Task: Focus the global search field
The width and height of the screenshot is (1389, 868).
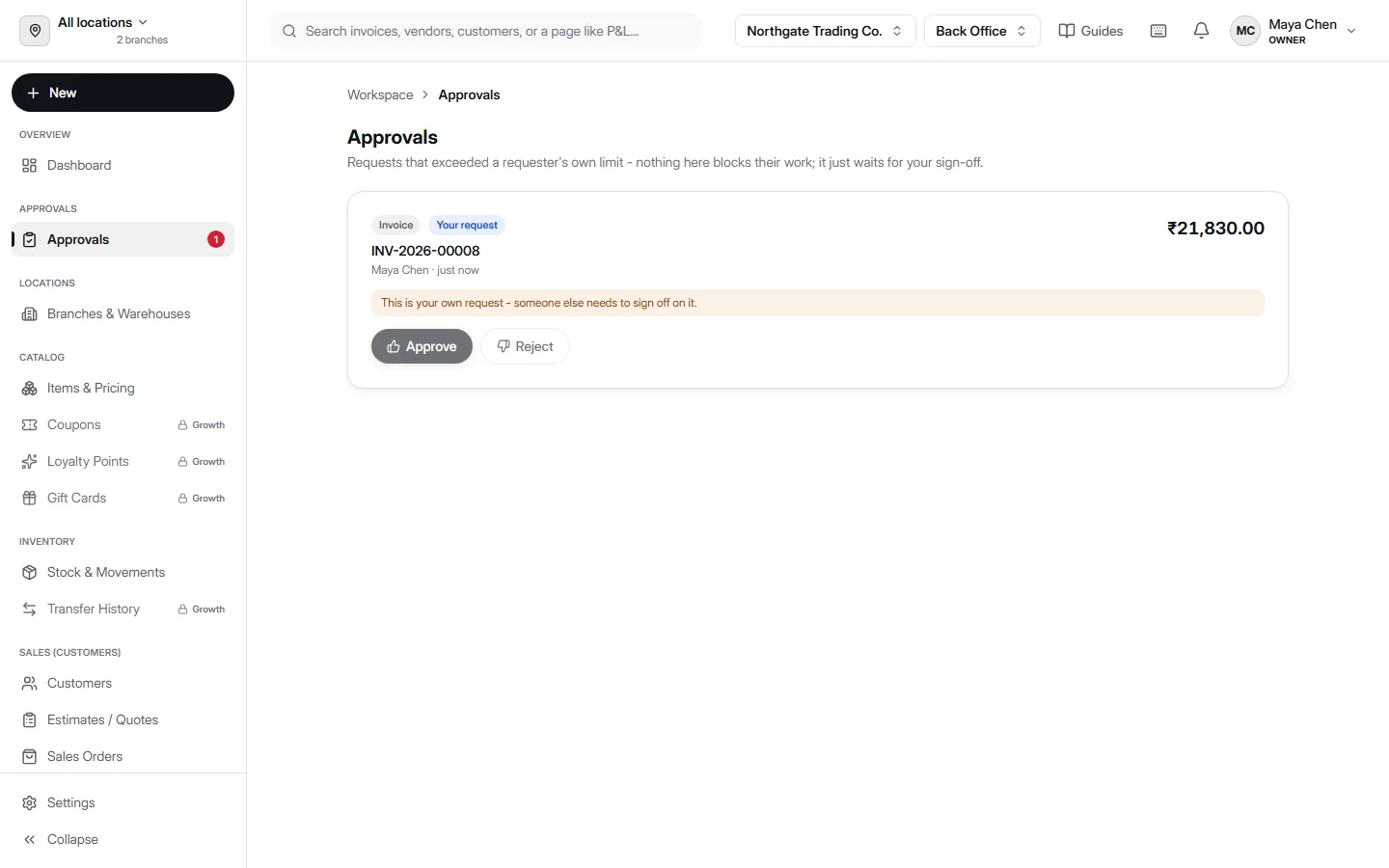Action: (x=486, y=31)
